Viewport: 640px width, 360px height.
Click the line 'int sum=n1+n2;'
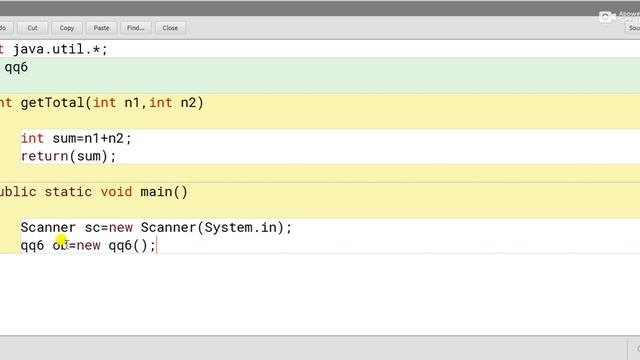point(76,138)
